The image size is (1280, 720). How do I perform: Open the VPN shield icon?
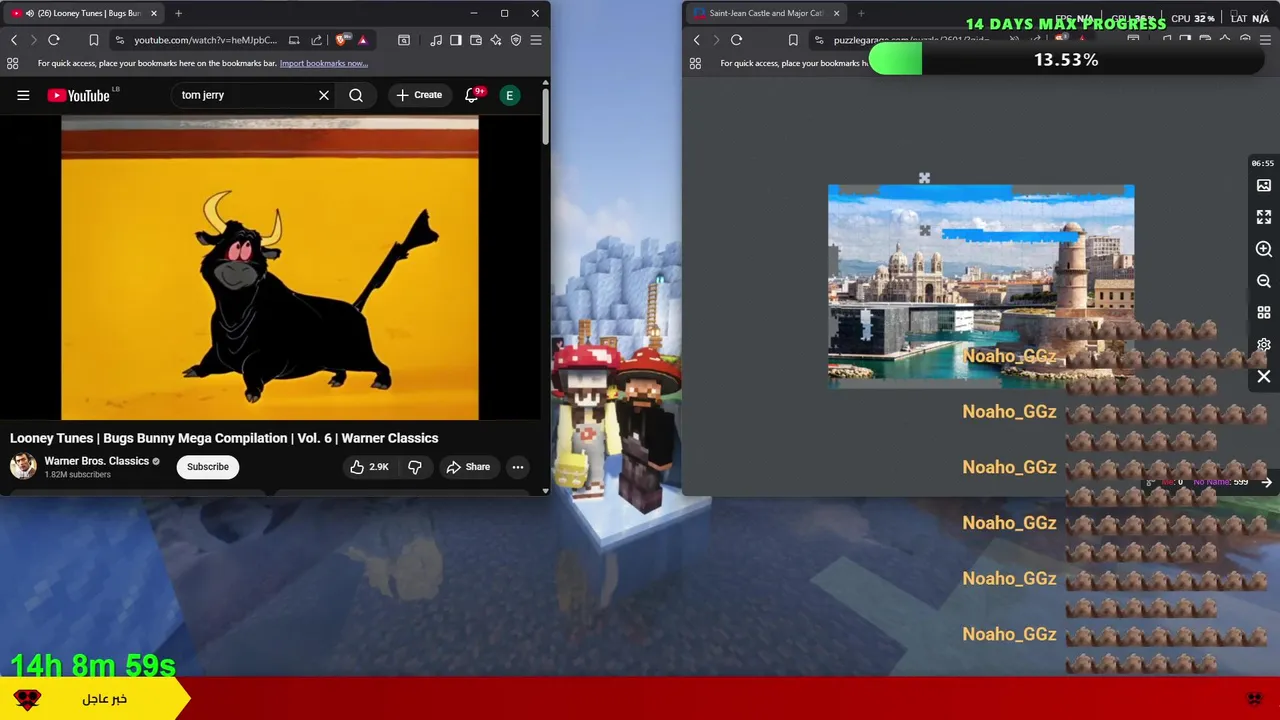[516, 40]
